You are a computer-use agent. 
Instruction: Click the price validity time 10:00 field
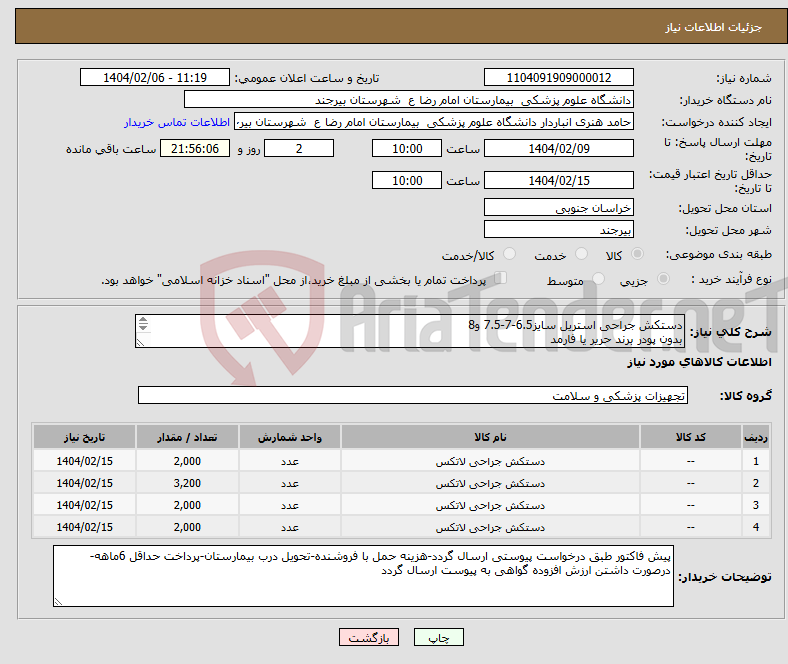407,180
